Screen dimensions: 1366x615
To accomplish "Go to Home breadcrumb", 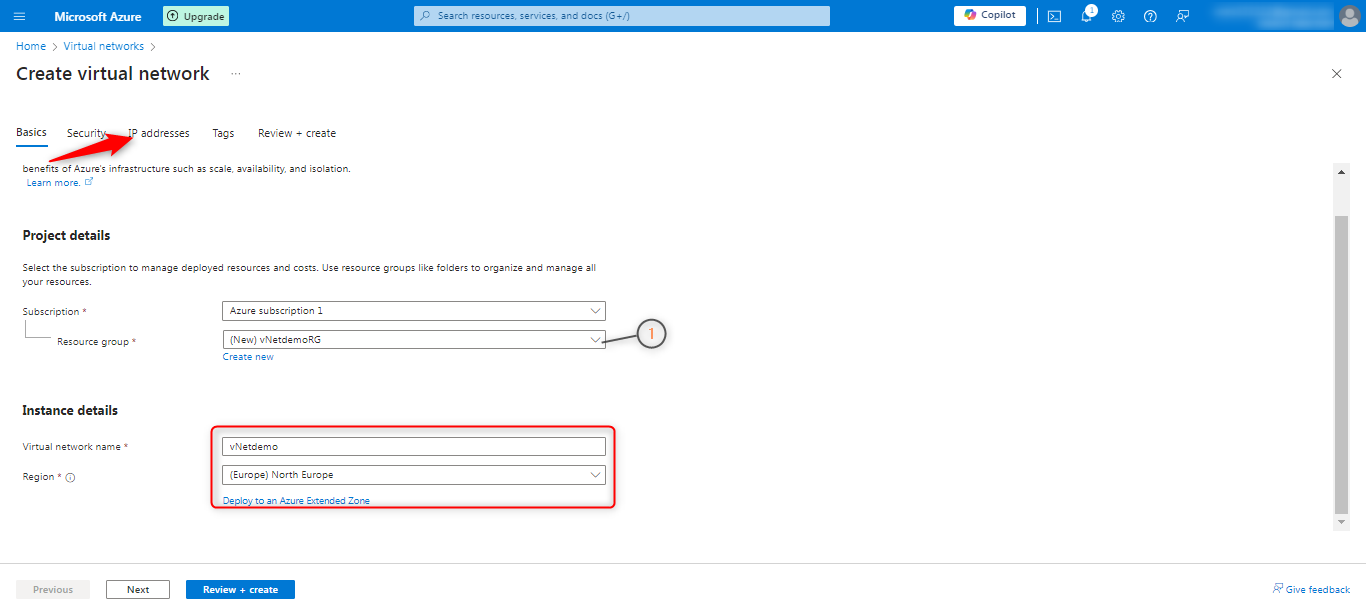I will (31, 46).
